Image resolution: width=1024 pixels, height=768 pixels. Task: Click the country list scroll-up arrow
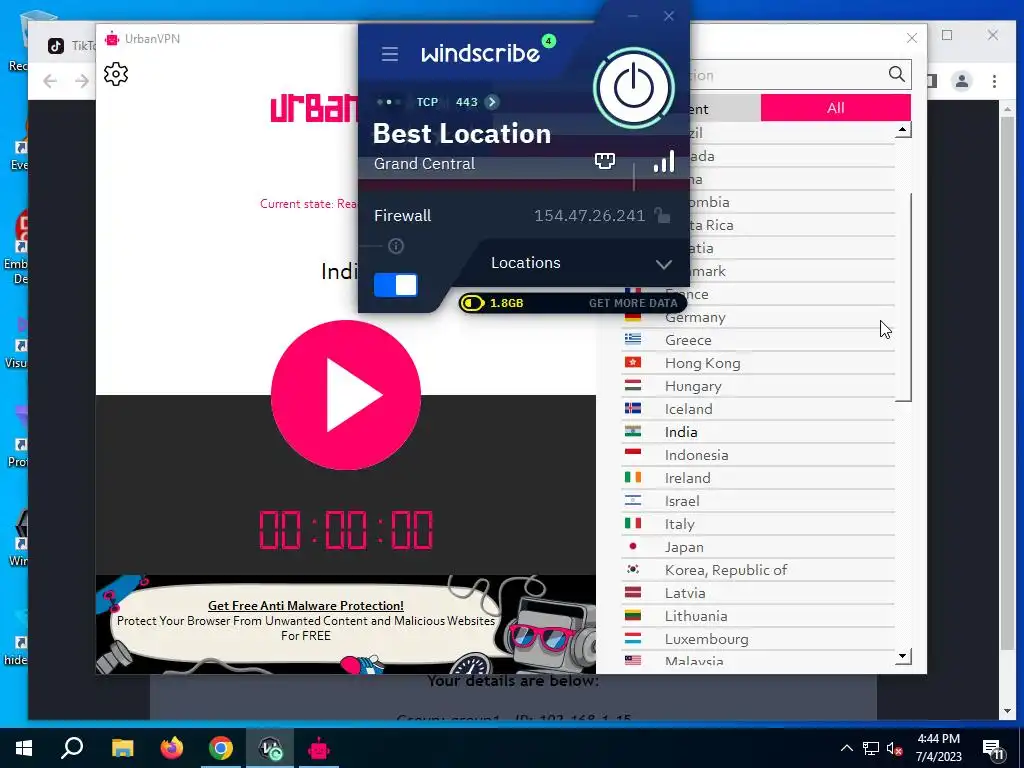903,131
